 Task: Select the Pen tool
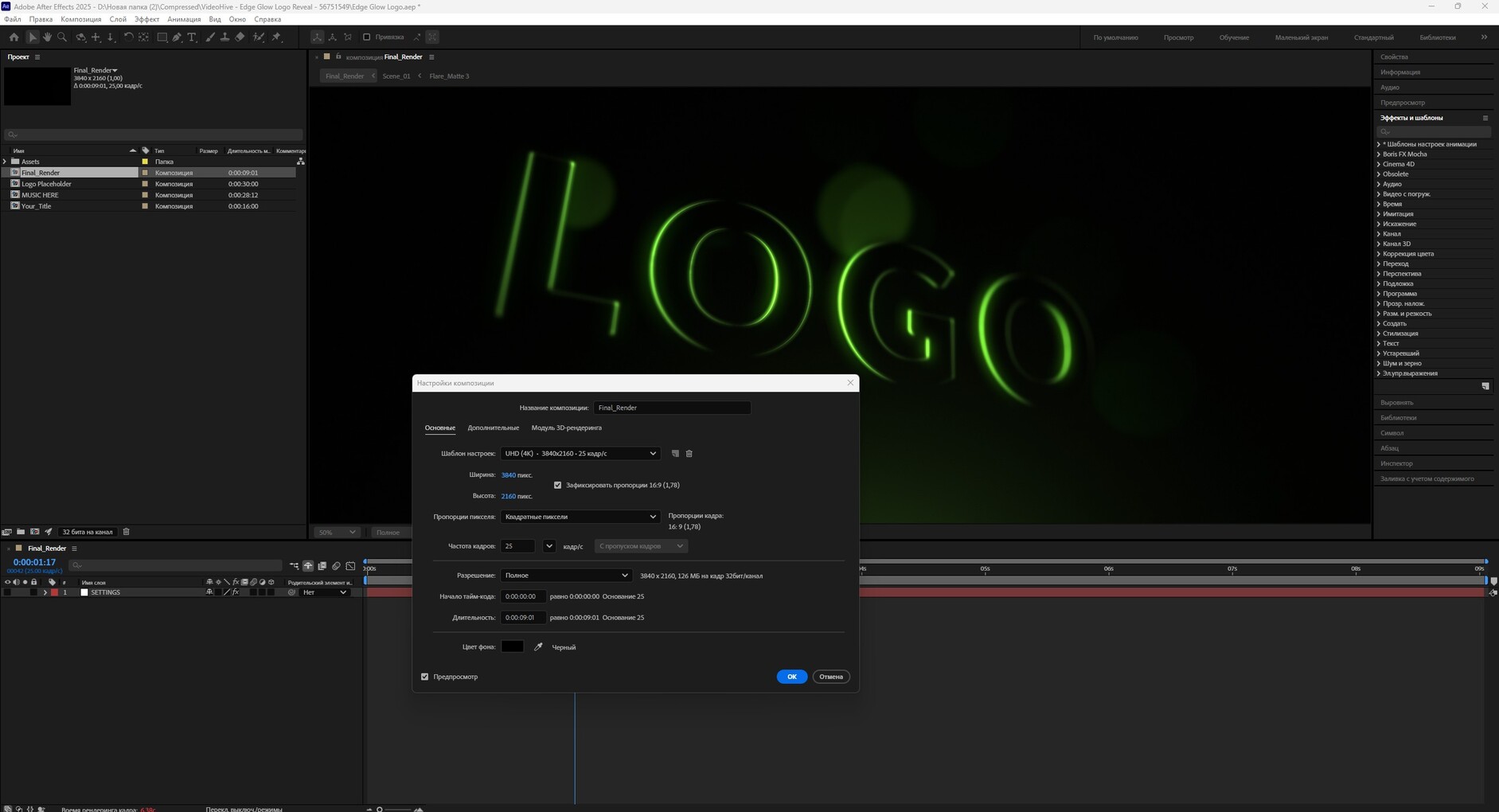[177, 37]
